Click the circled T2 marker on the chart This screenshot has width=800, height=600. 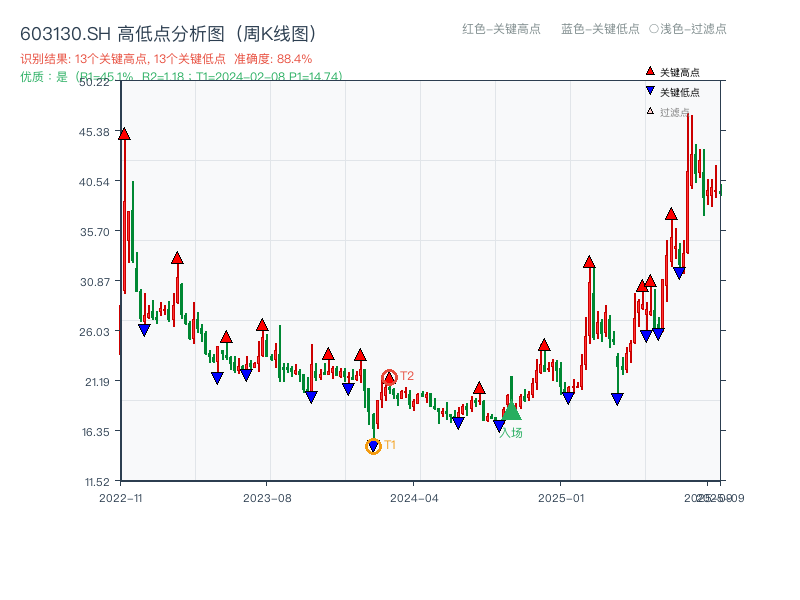[x=389, y=377]
